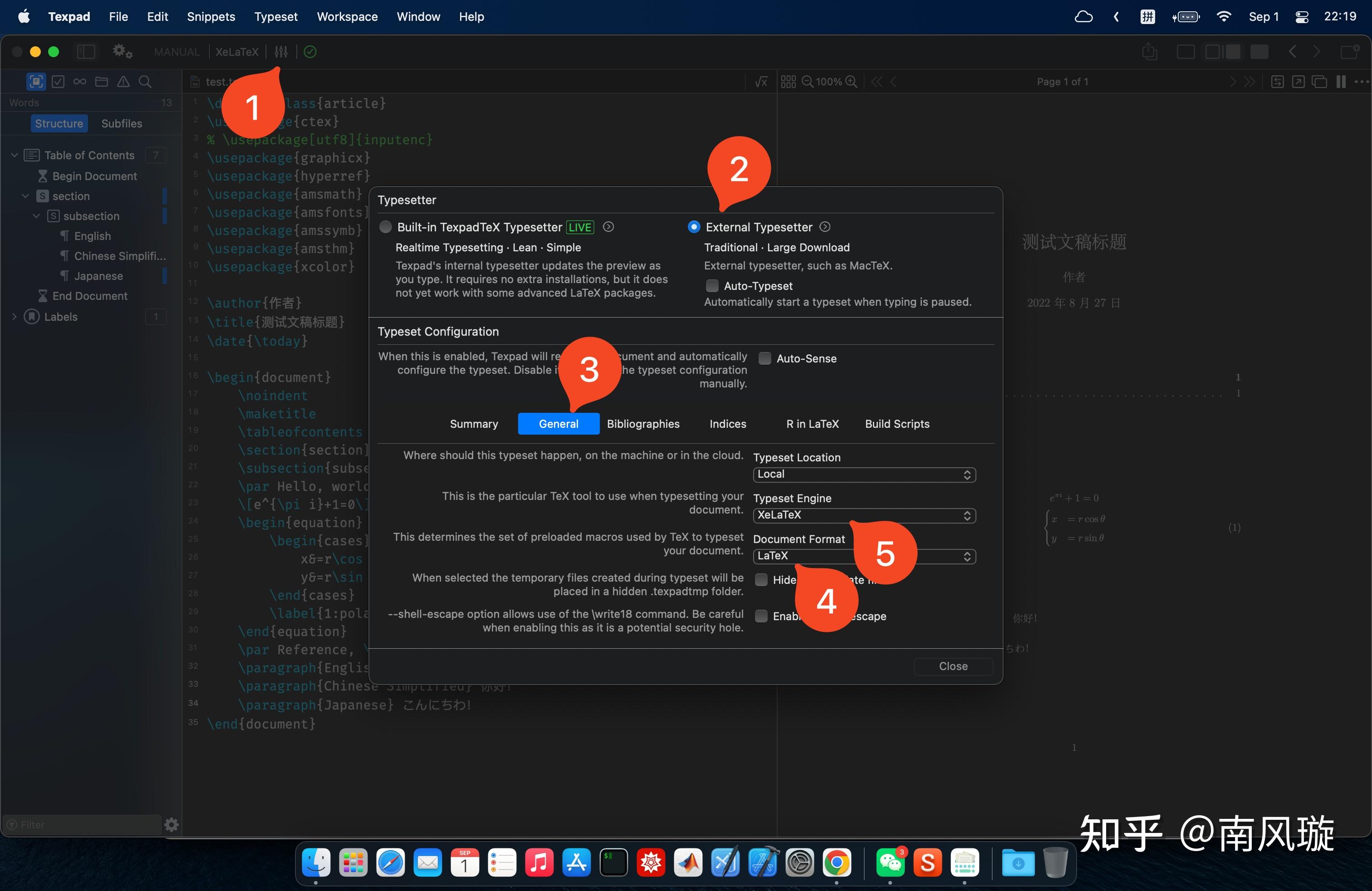Click the Close button in dialog
The width and height of the screenshot is (1372, 891).
(x=952, y=666)
